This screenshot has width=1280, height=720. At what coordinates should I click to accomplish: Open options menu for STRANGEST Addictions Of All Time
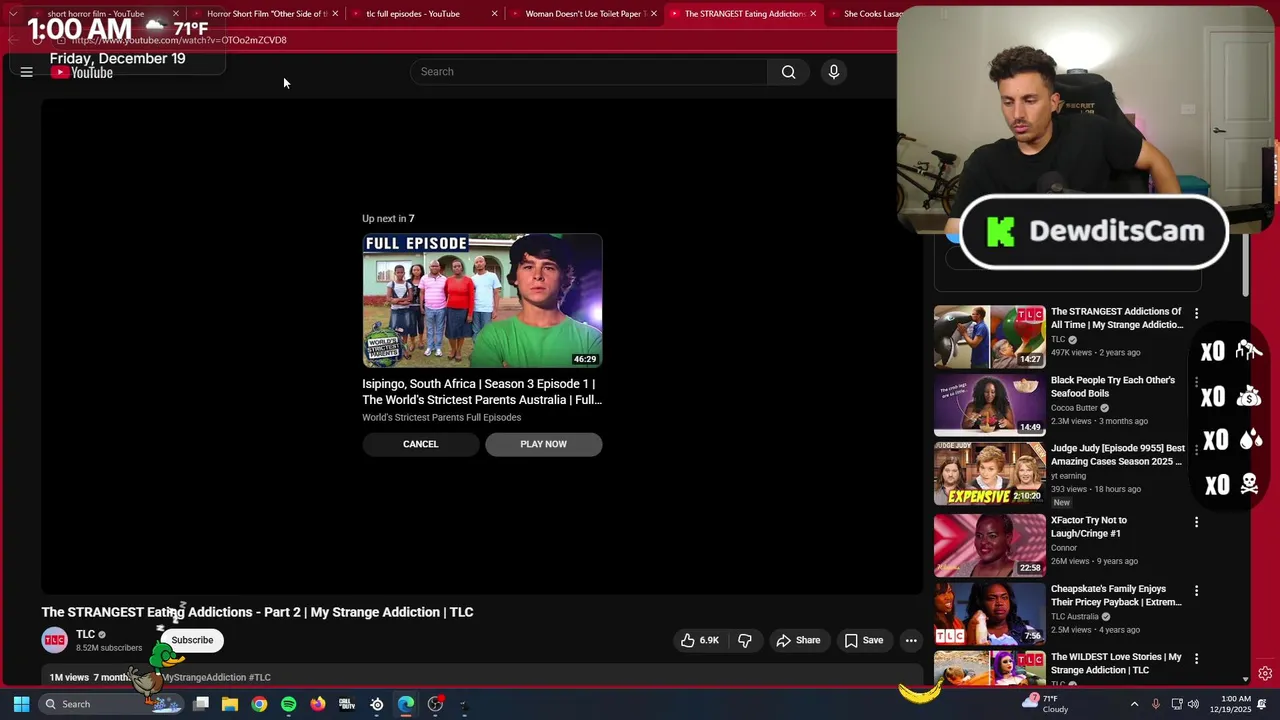click(1196, 314)
